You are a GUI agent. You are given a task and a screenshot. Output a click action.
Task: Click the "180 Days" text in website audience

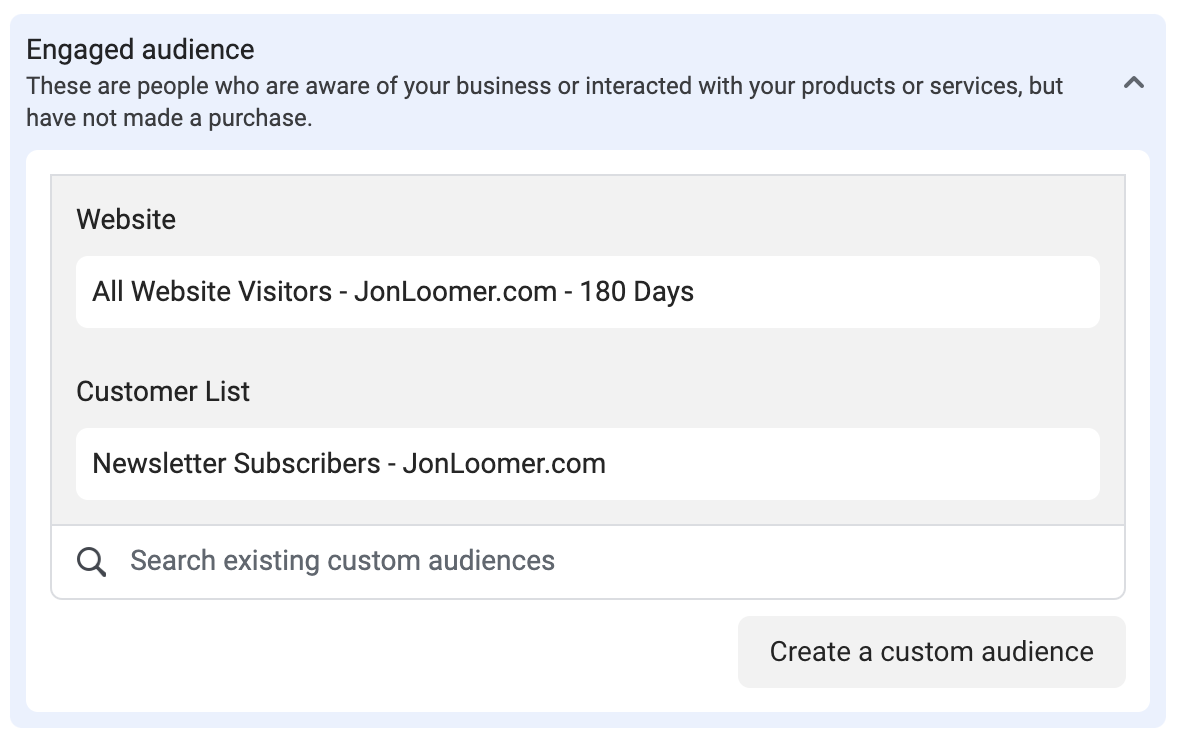click(x=636, y=291)
